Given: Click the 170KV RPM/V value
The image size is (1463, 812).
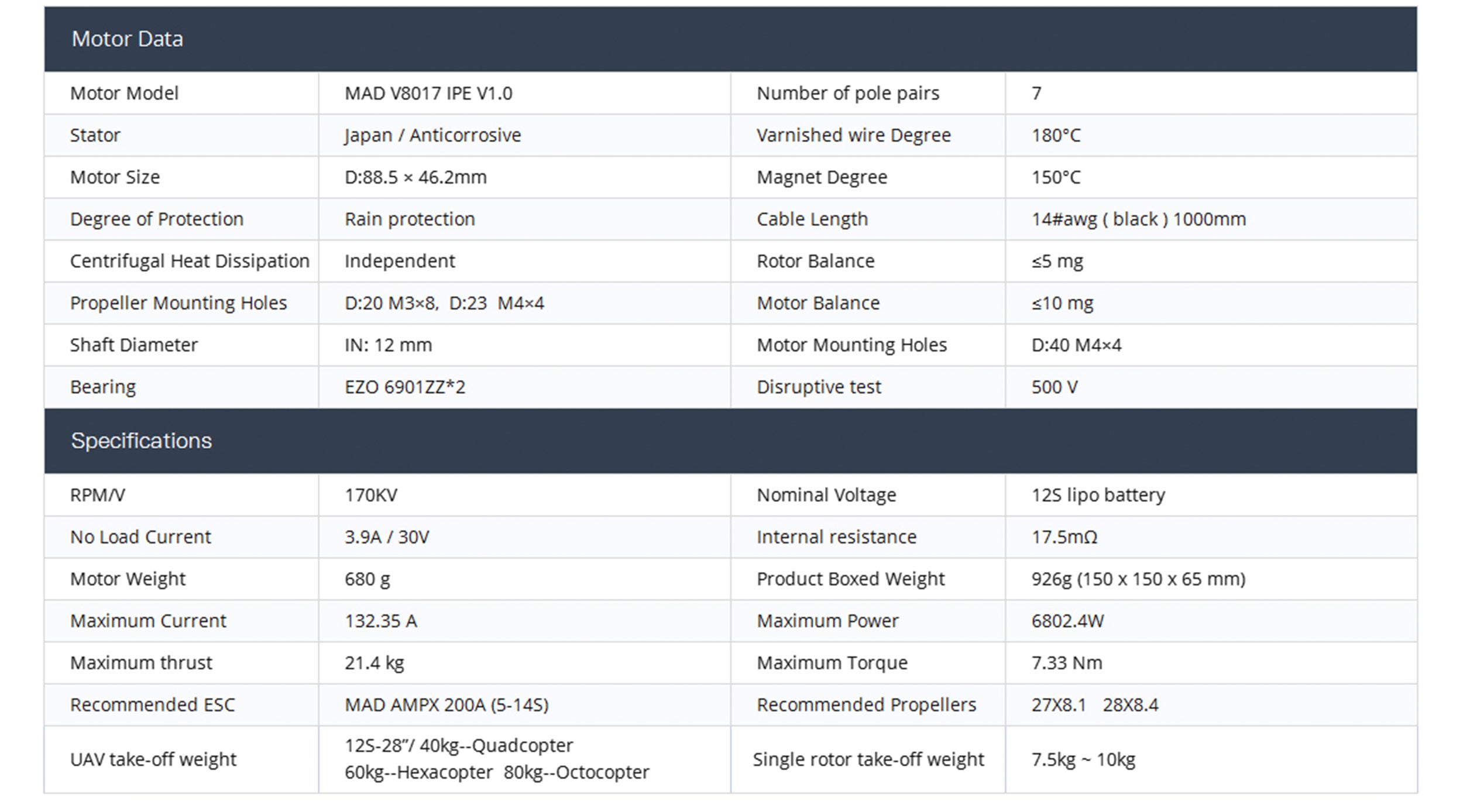Looking at the screenshot, I should click(x=371, y=496).
